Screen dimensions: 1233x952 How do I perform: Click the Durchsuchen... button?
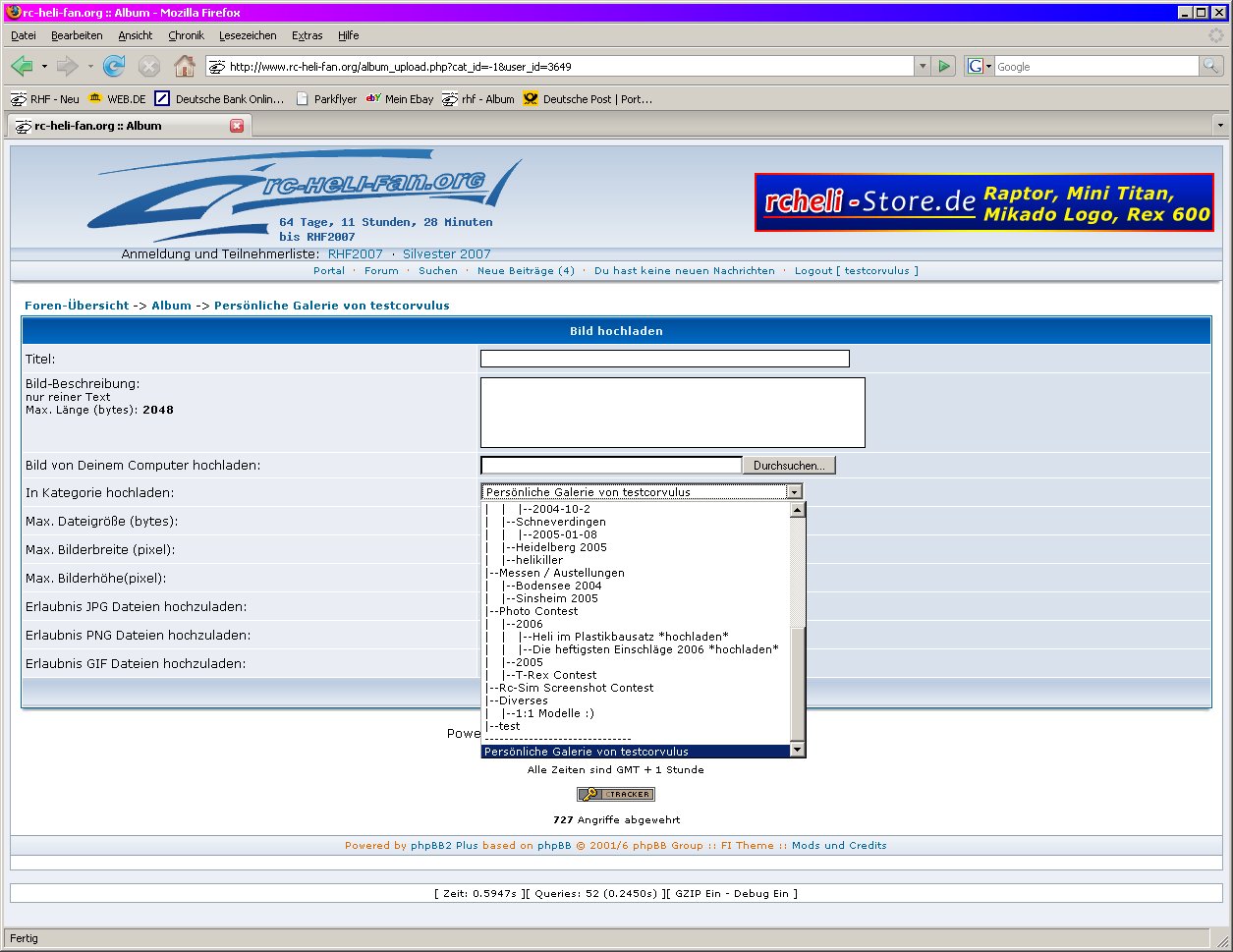pyautogui.click(x=789, y=466)
